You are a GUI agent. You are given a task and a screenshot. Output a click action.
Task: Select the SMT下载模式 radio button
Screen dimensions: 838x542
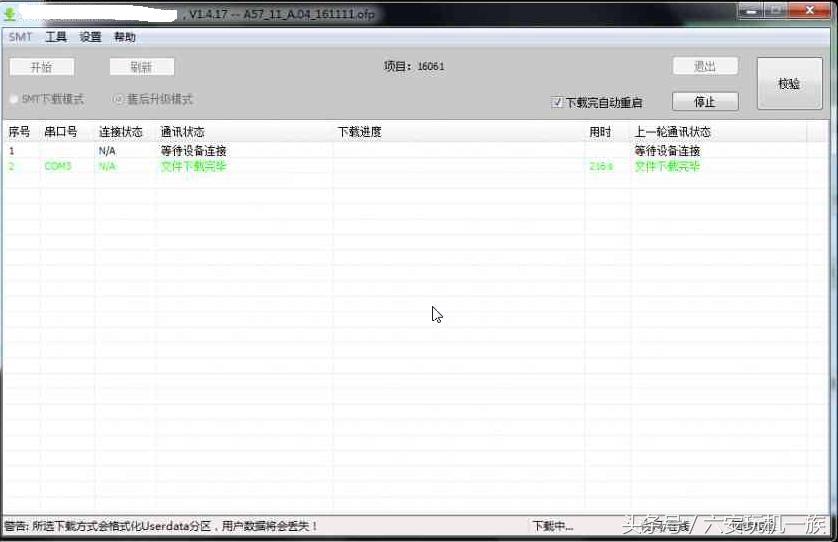14,100
